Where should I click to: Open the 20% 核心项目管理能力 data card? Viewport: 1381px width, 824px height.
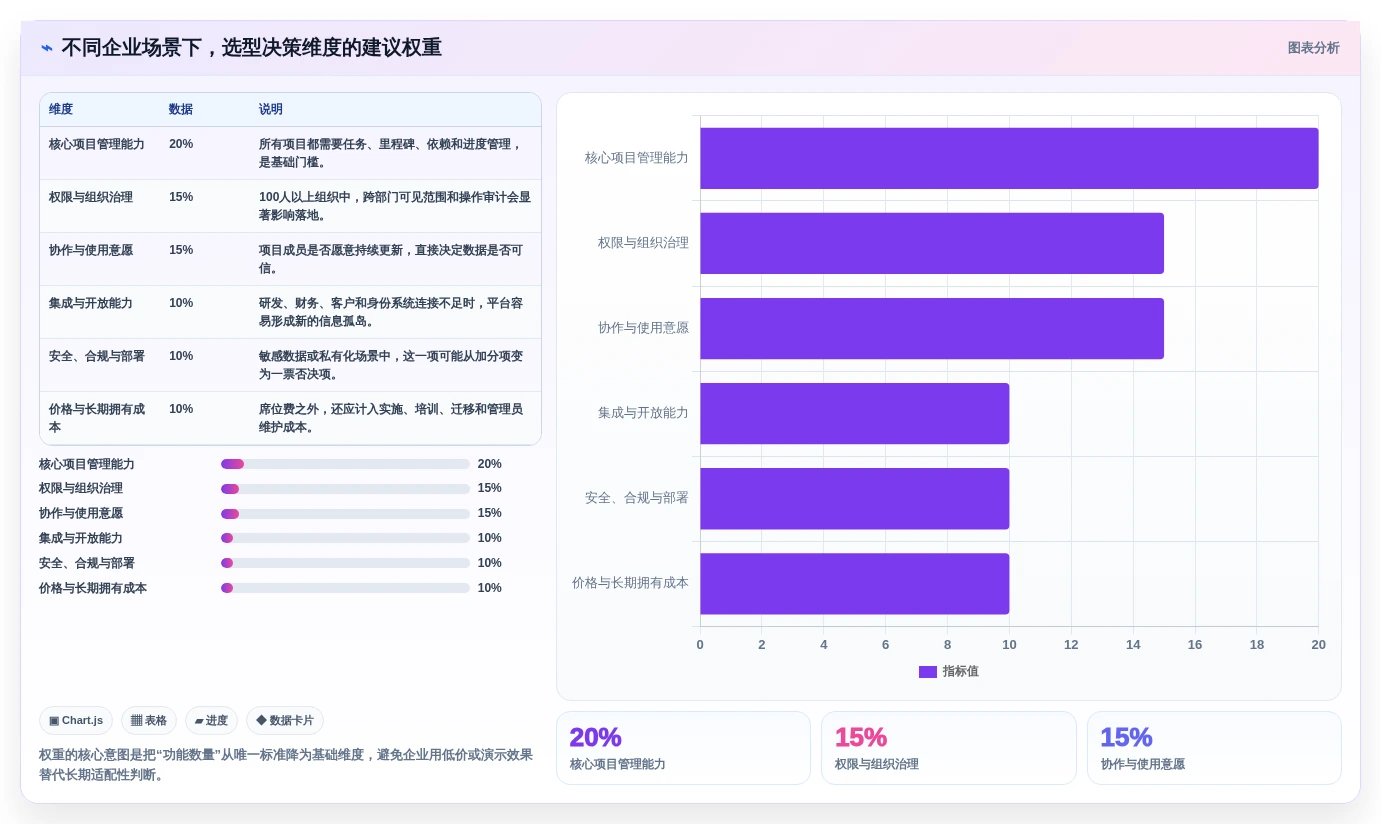(683, 748)
